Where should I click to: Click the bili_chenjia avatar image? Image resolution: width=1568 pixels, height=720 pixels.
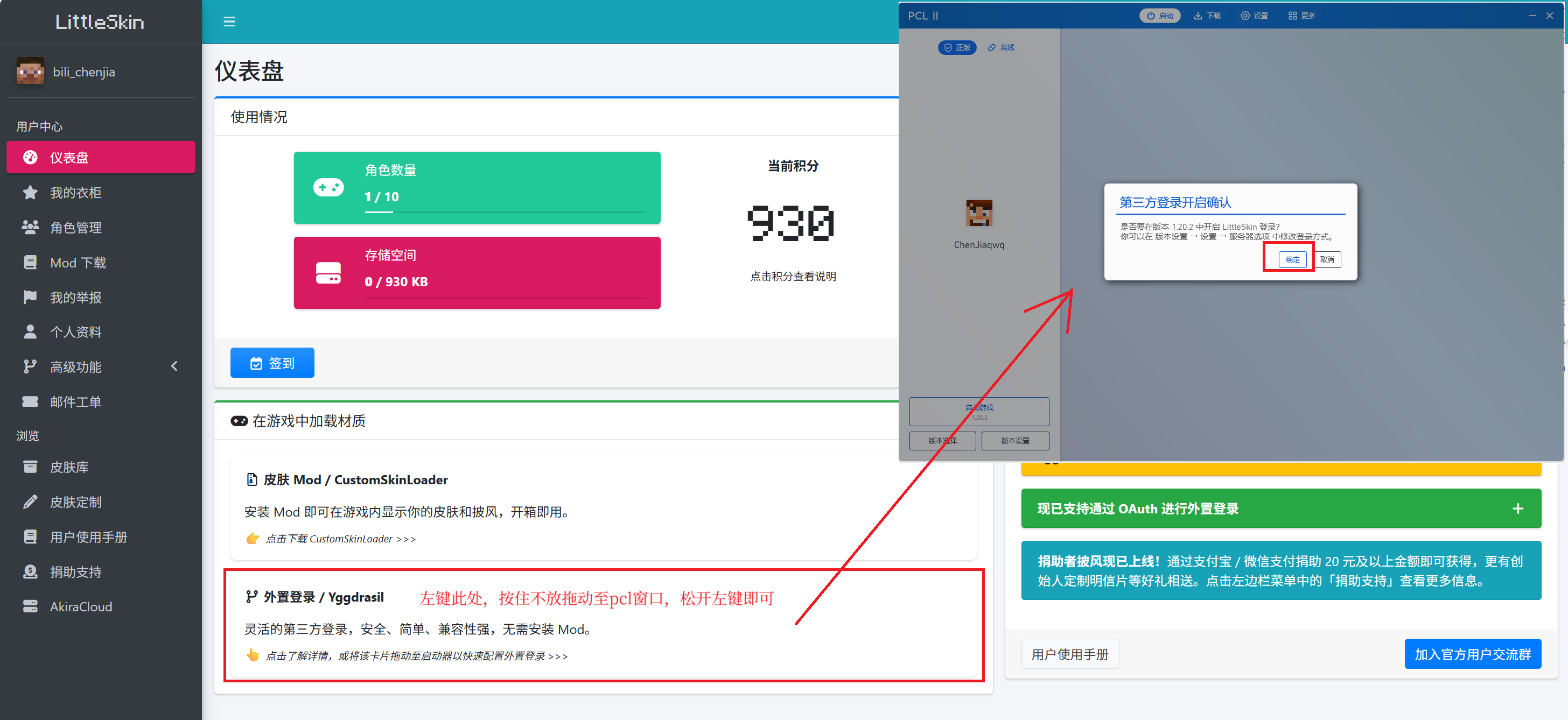coord(31,72)
